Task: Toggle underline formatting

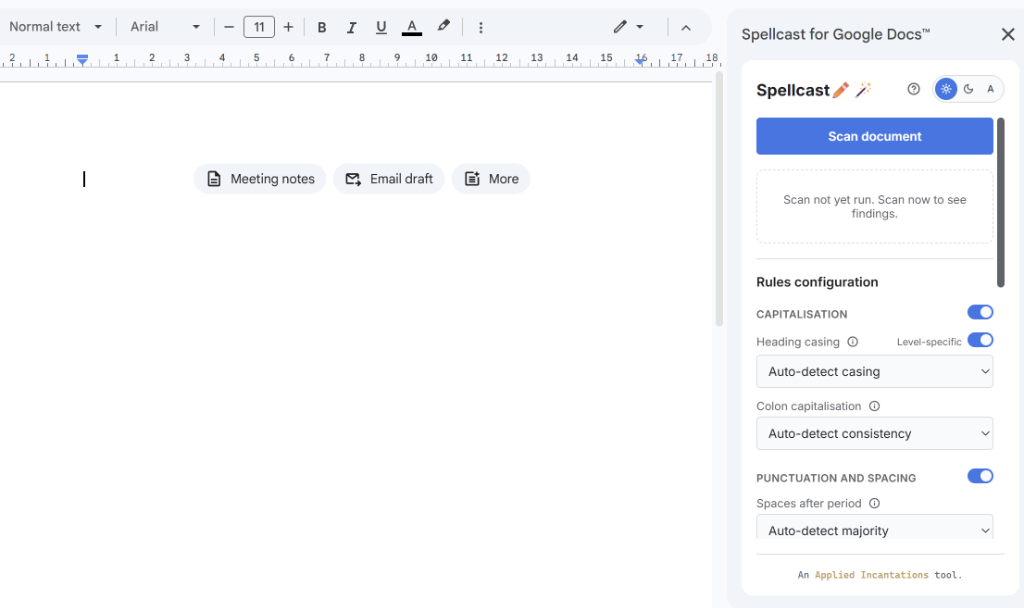Action: click(x=381, y=27)
